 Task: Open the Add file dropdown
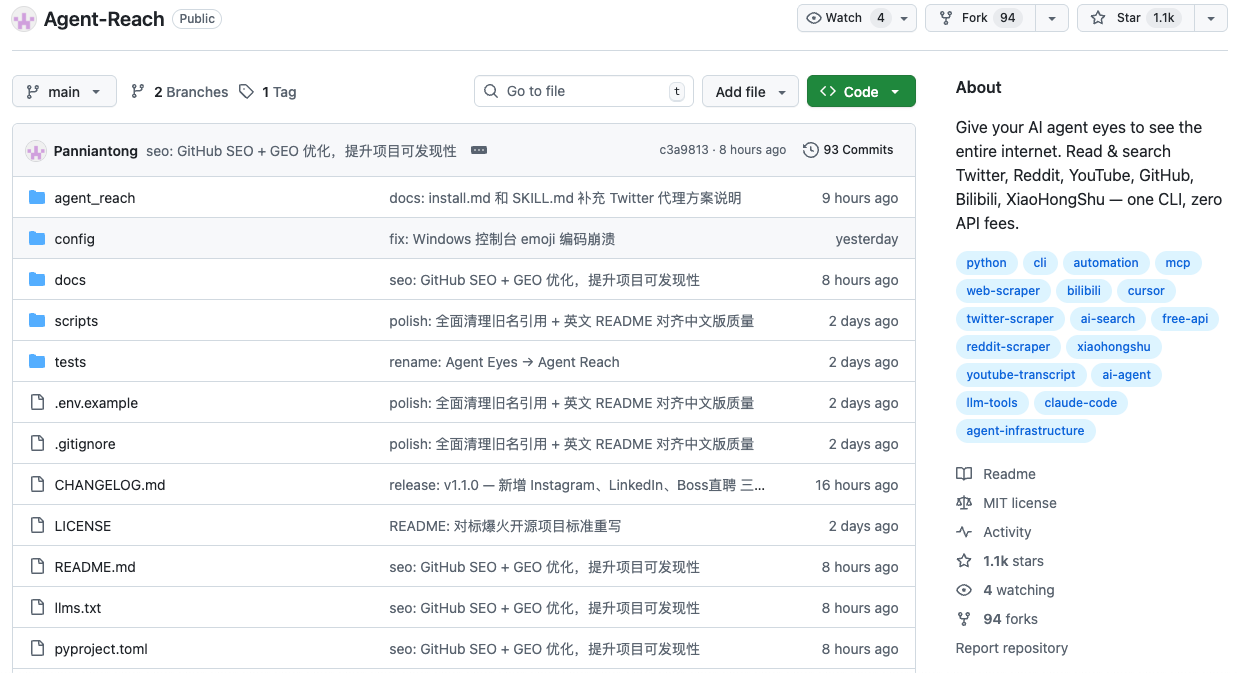pyautogui.click(x=750, y=92)
